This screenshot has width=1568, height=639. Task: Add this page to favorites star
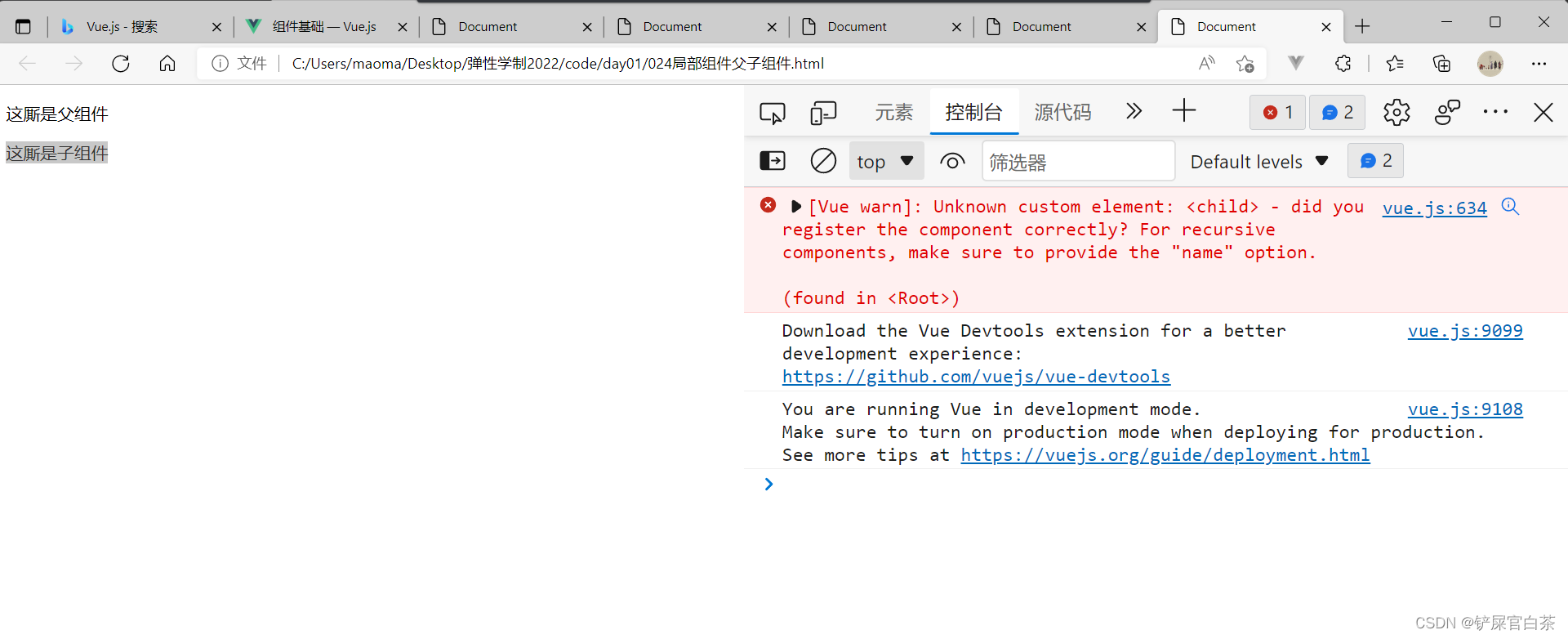(x=1245, y=64)
